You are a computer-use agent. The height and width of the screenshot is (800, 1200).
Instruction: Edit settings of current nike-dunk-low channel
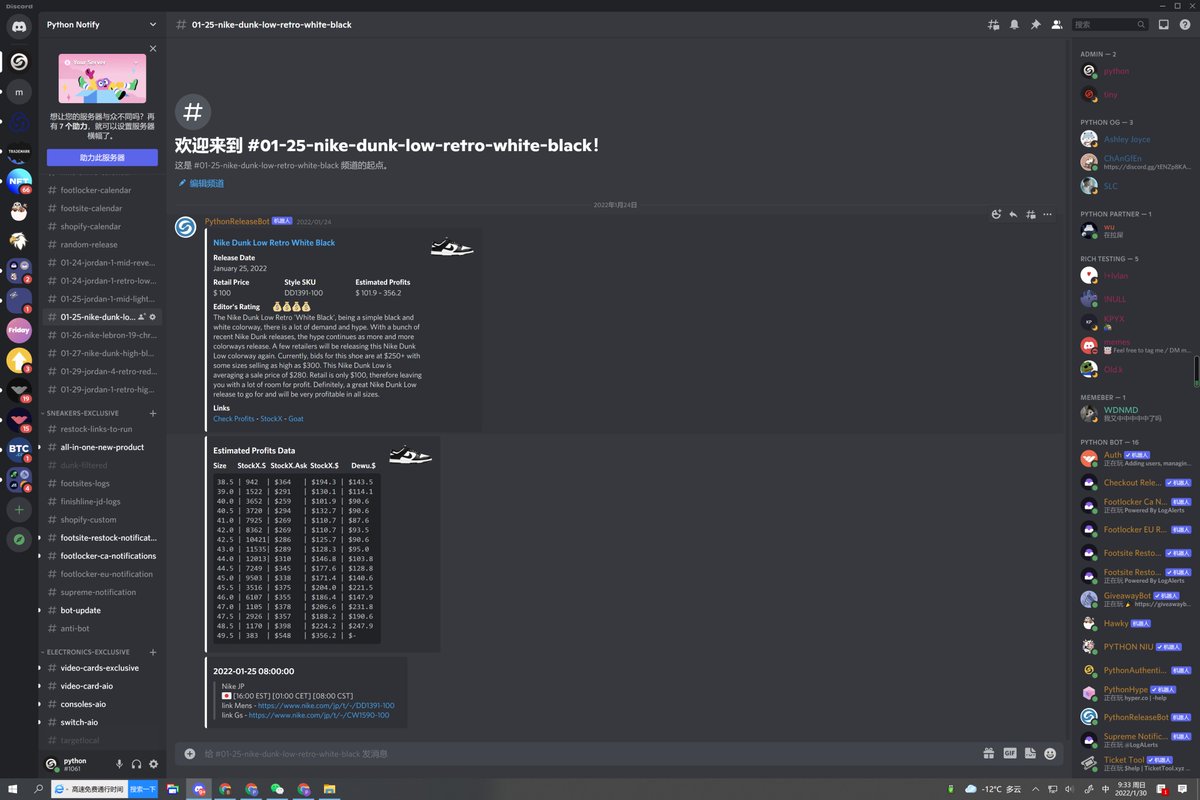click(x=153, y=317)
